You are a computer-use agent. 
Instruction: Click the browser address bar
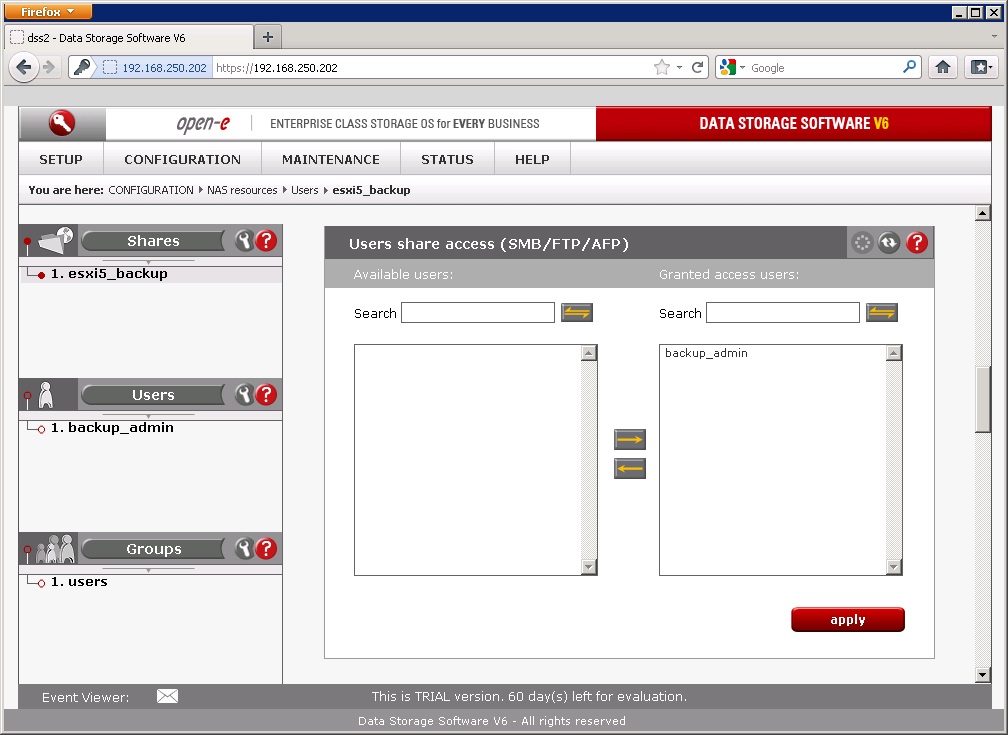431,68
